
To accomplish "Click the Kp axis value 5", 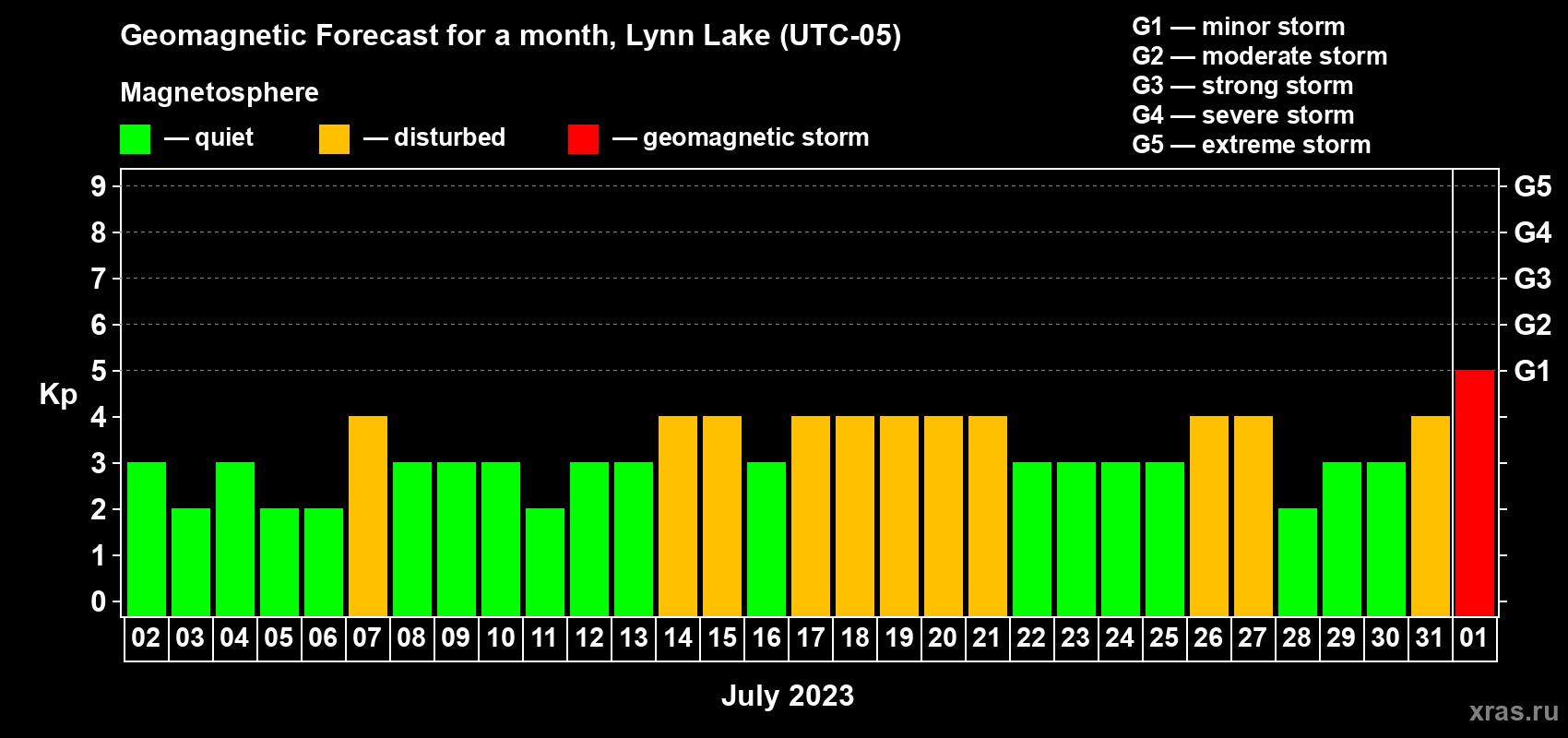I will pos(99,371).
